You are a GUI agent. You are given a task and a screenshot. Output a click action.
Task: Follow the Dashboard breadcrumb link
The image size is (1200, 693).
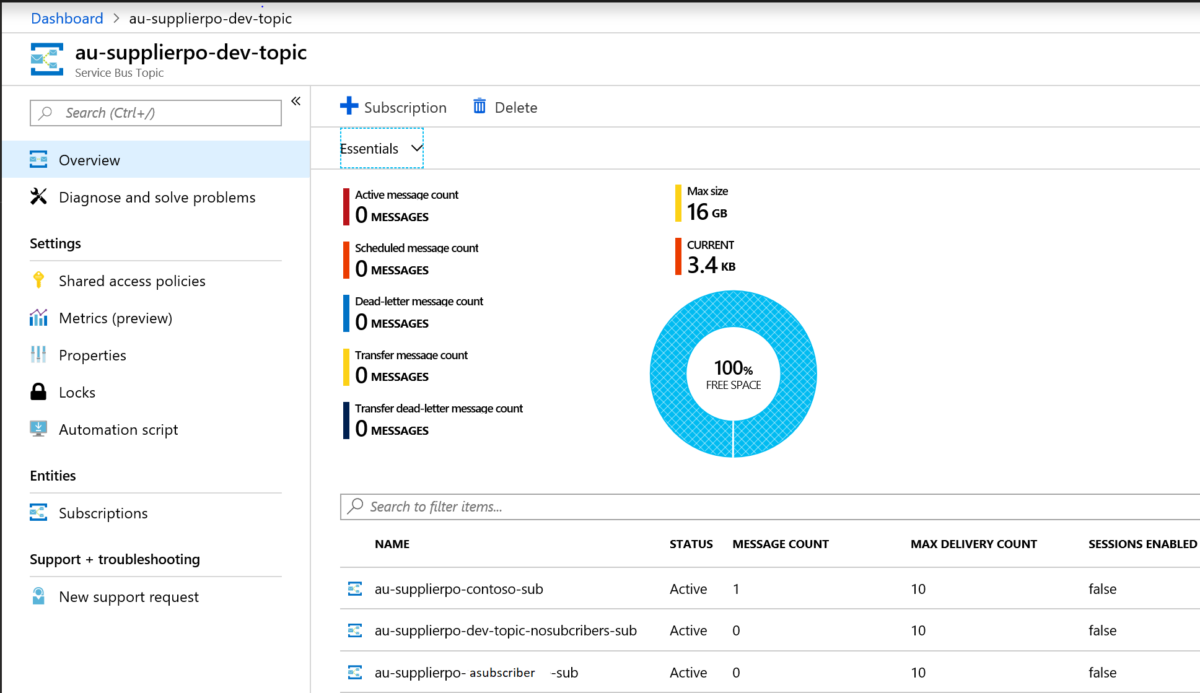tap(66, 17)
